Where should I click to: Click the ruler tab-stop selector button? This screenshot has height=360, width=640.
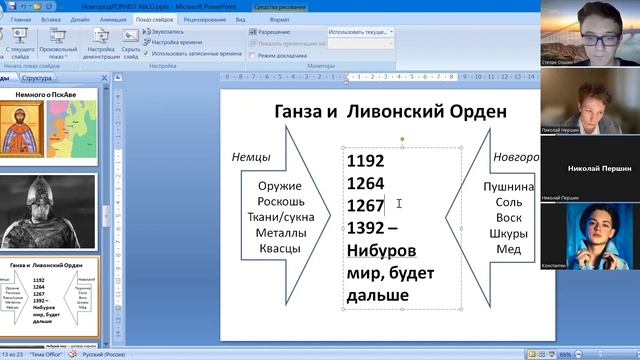point(118,77)
